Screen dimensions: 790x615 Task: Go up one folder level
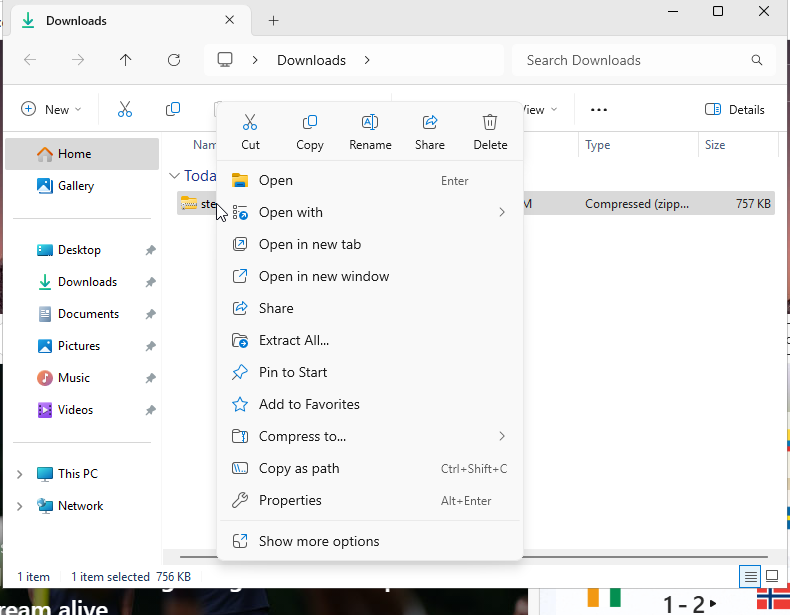click(125, 60)
